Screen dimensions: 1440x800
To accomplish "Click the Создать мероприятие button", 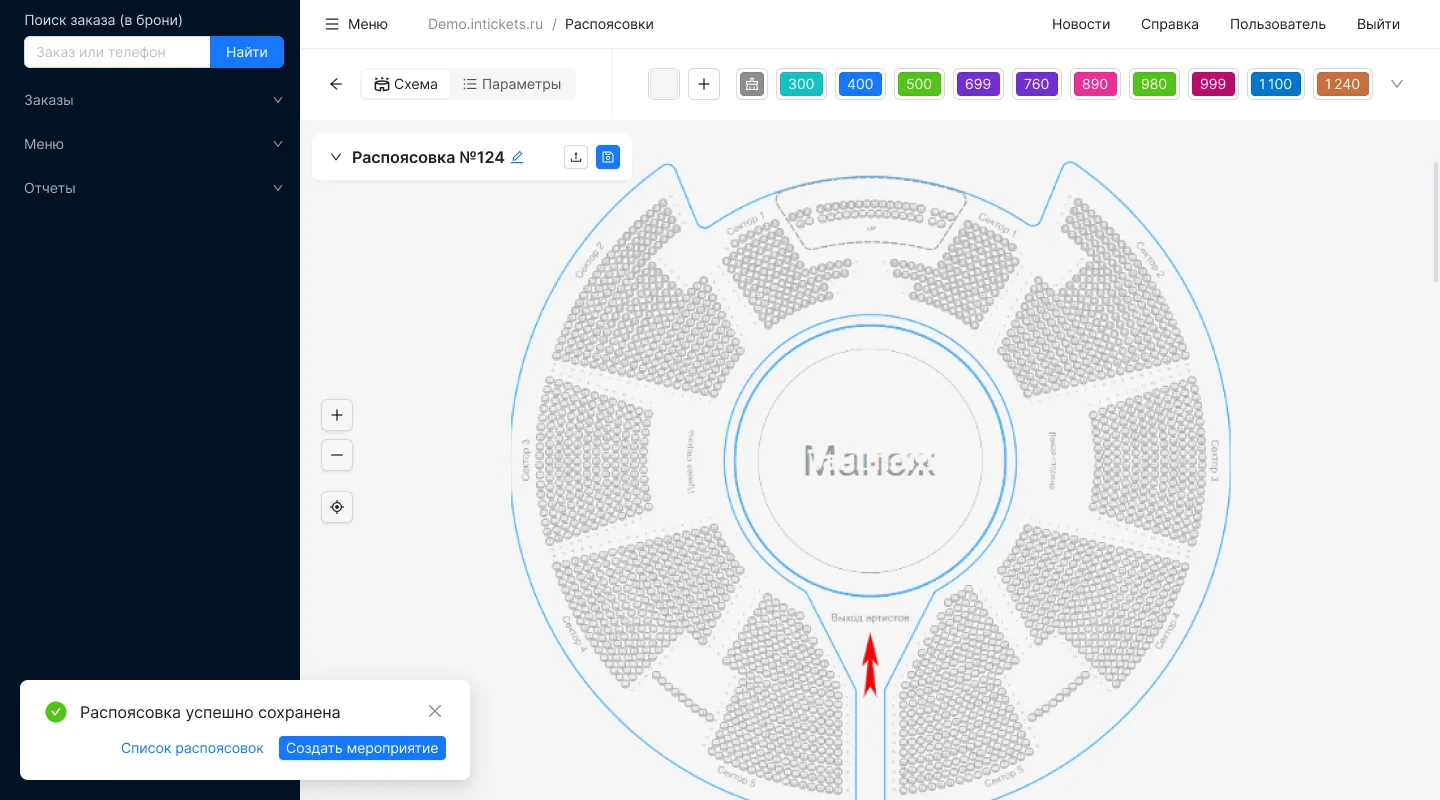I will pos(362,748).
